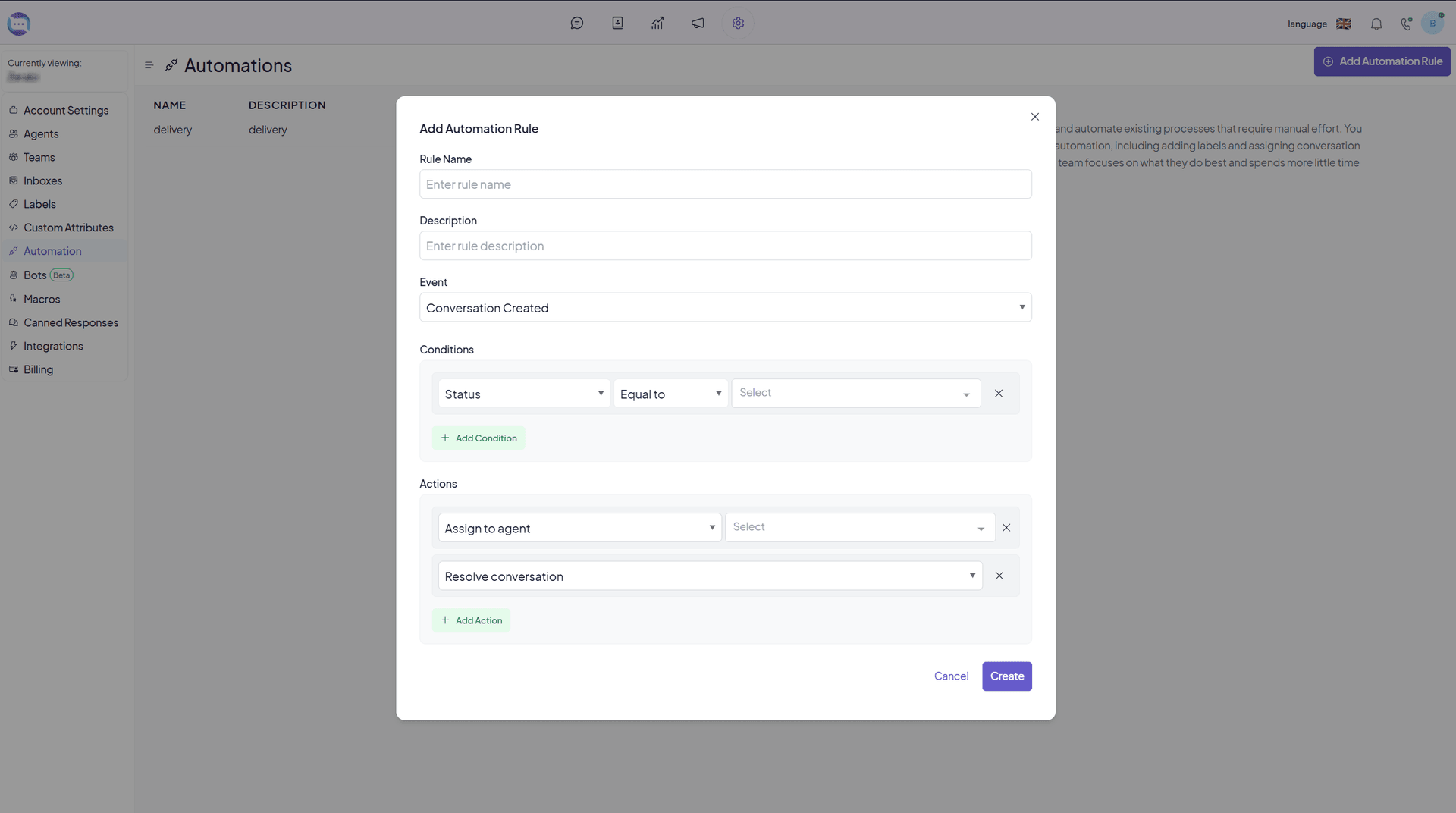Click the phone call icon in header

tap(1406, 24)
